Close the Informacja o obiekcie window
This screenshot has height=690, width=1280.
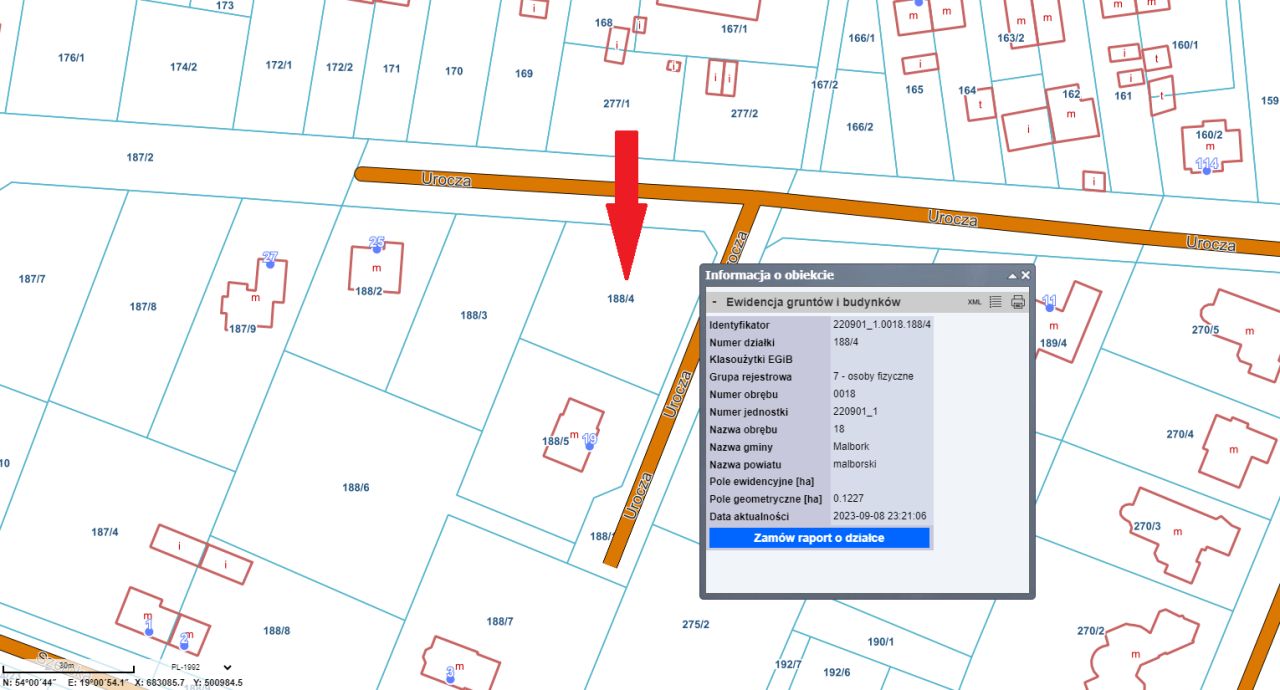click(x=1025, y=275)
